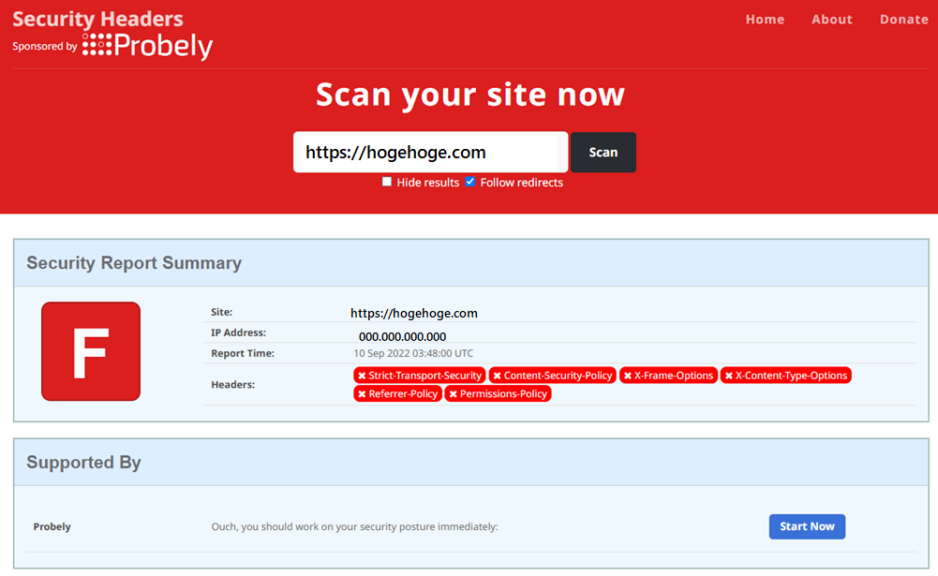Dismiss the Strict-Transport-Security warning via its x icon
The height and width of the screenshot is (576, 938).
362,376
